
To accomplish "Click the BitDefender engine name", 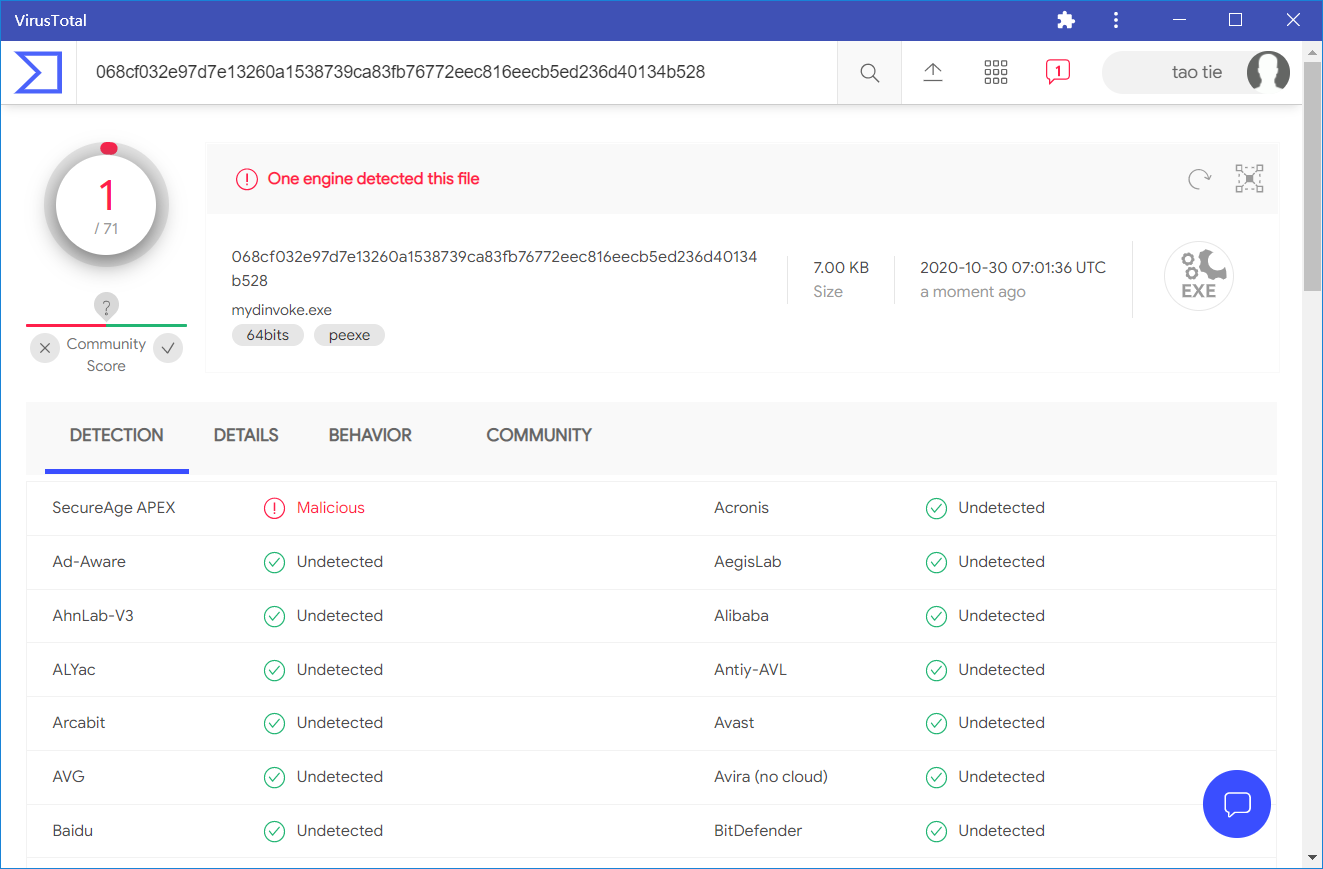I will coord(758,831).
